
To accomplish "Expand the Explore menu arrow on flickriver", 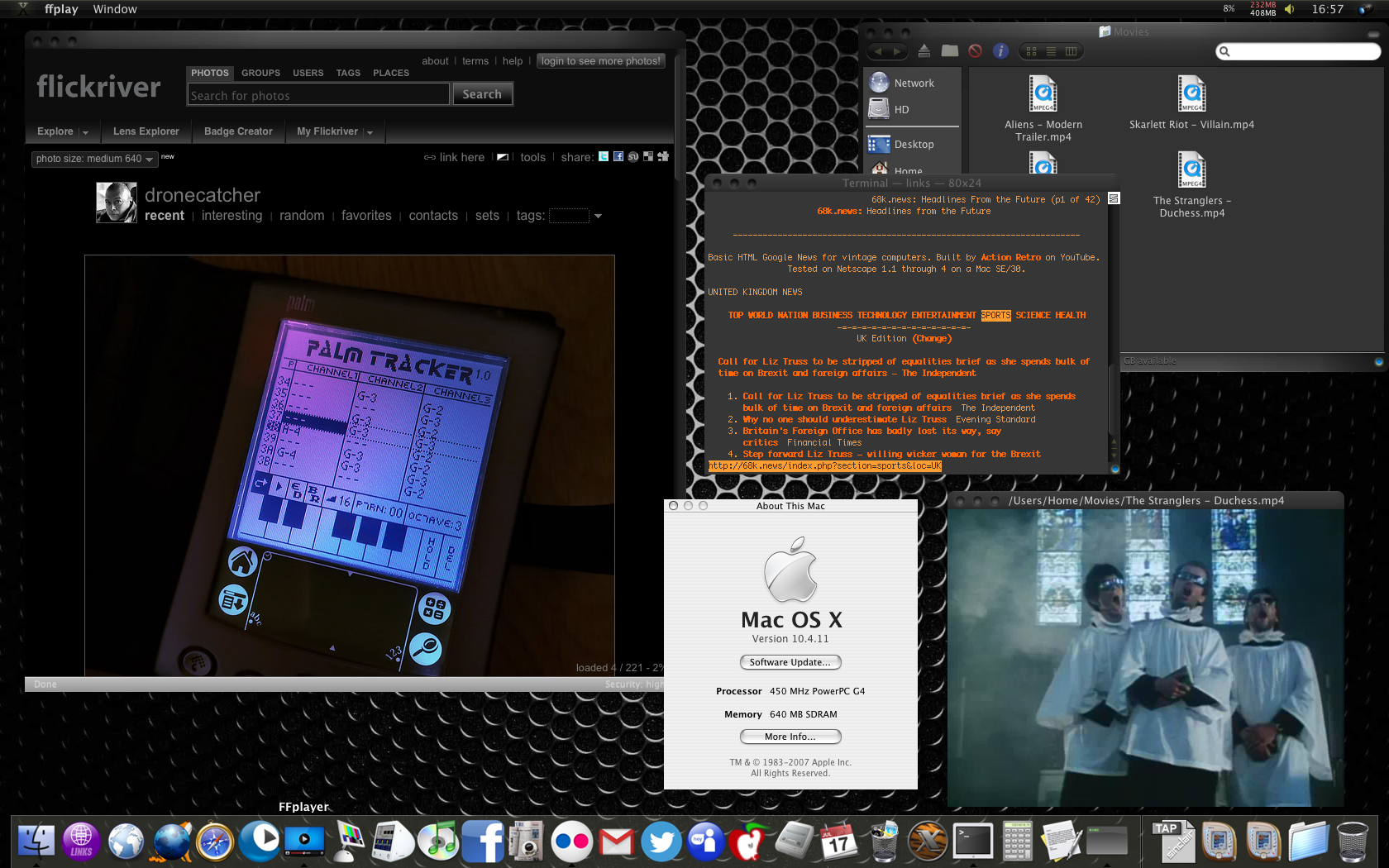I will [84, 132].
